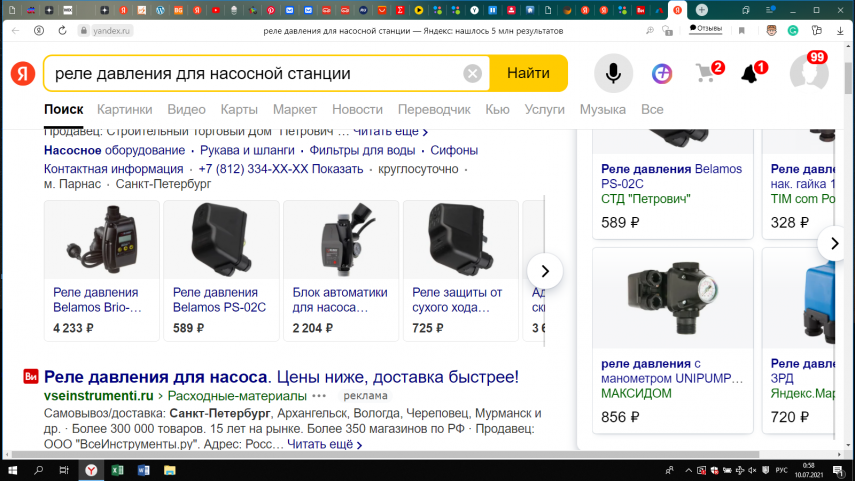Open Насосное оборудование link
855x481 pixels.
[115, 150]
